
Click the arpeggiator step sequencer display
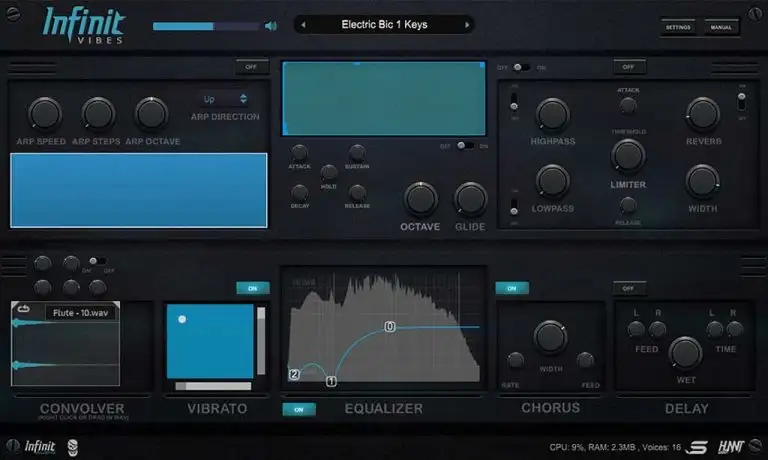(x=139, y=190)
